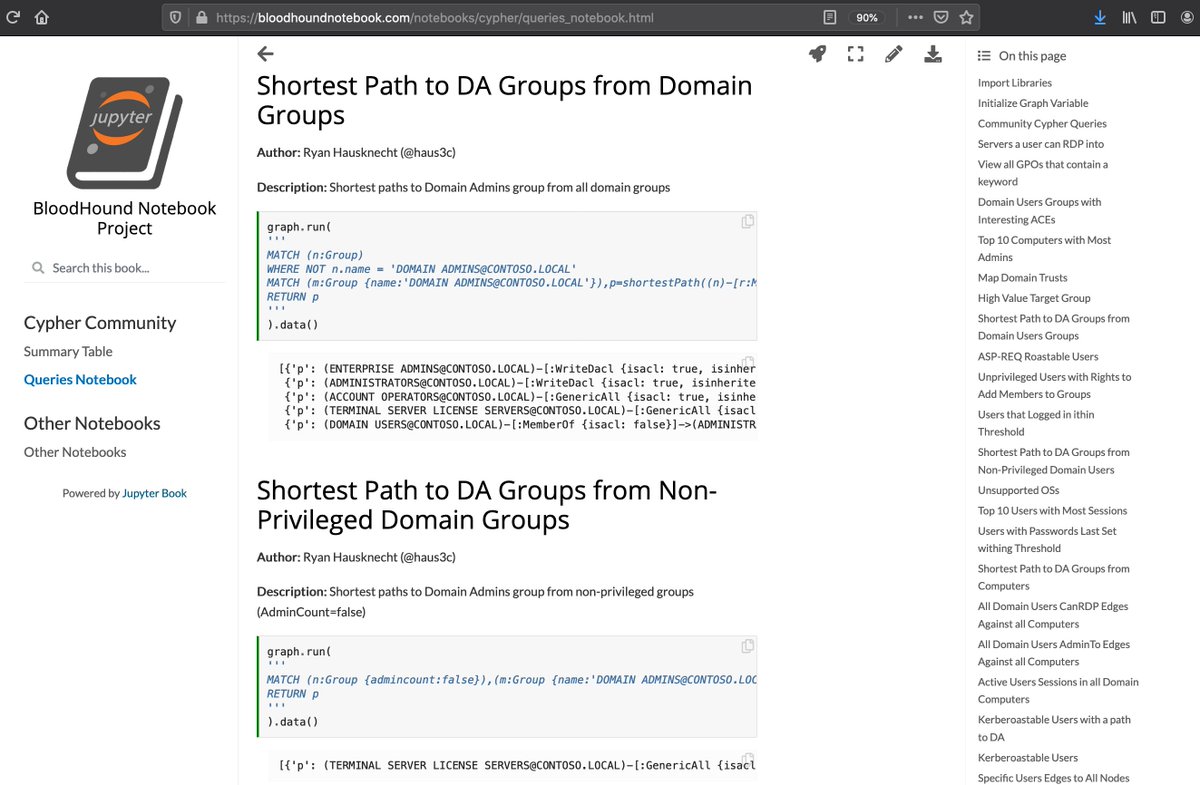Jump to Kerberoastable Users with a path to DA
The image size is (1200, 785).
(1054, 728)
